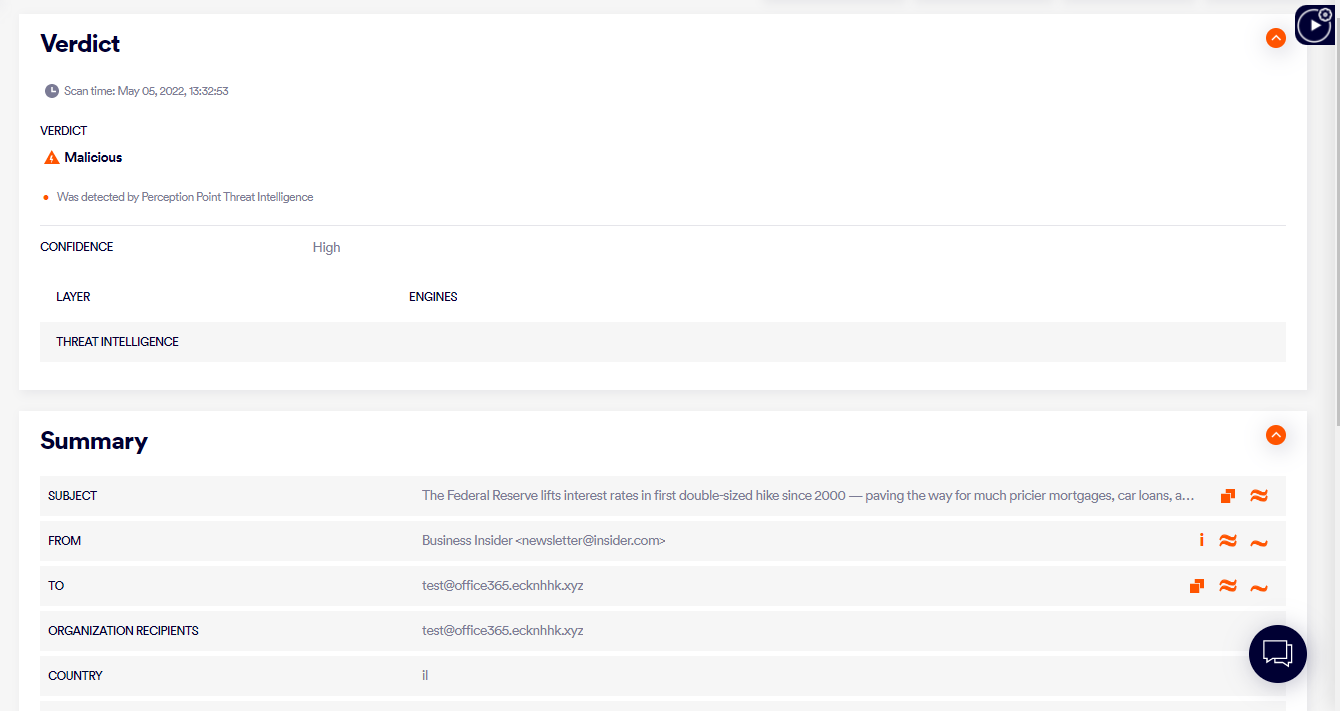The height and width of the screenshot is (711, 1340).
Task: Click the double-wave icon in the TO row
Action: 1228,586
